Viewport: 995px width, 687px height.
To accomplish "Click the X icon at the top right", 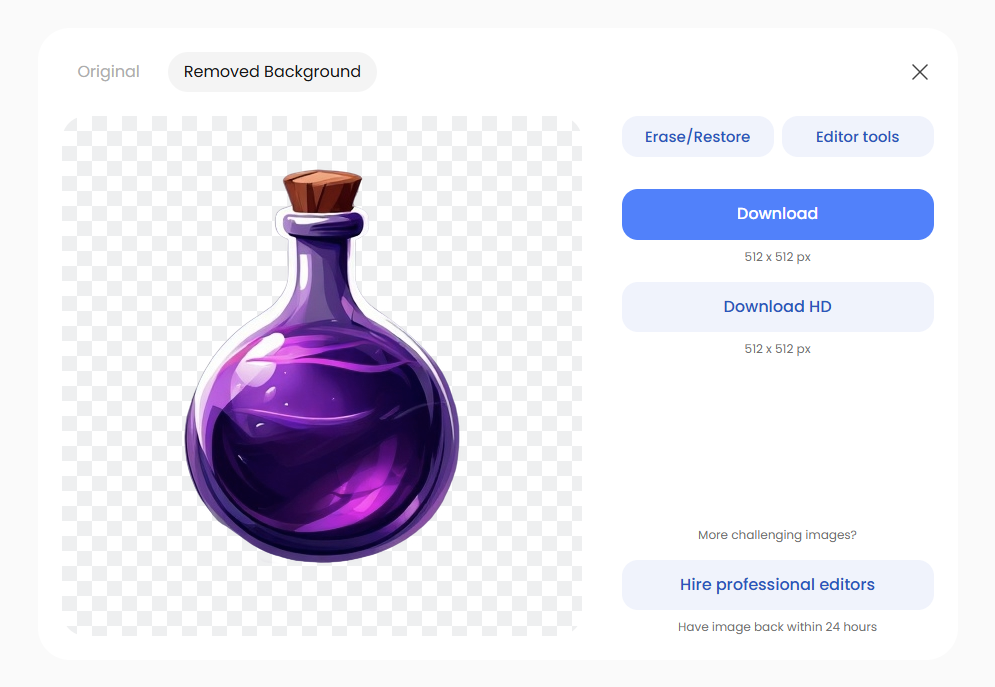I will 919,71.
